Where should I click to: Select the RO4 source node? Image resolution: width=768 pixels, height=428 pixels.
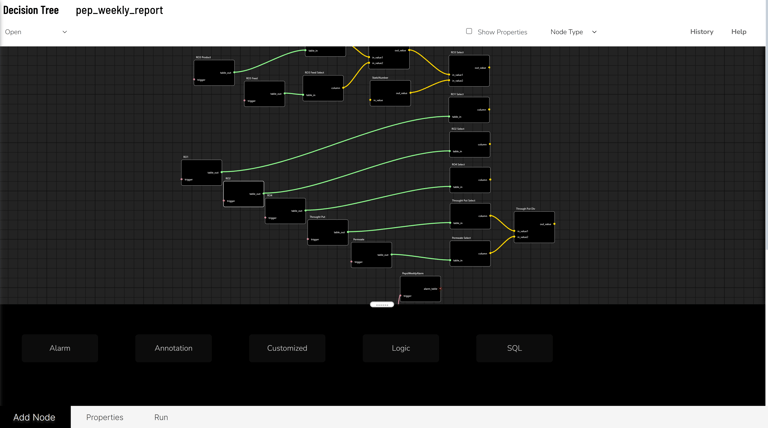(x=286, y=211)
